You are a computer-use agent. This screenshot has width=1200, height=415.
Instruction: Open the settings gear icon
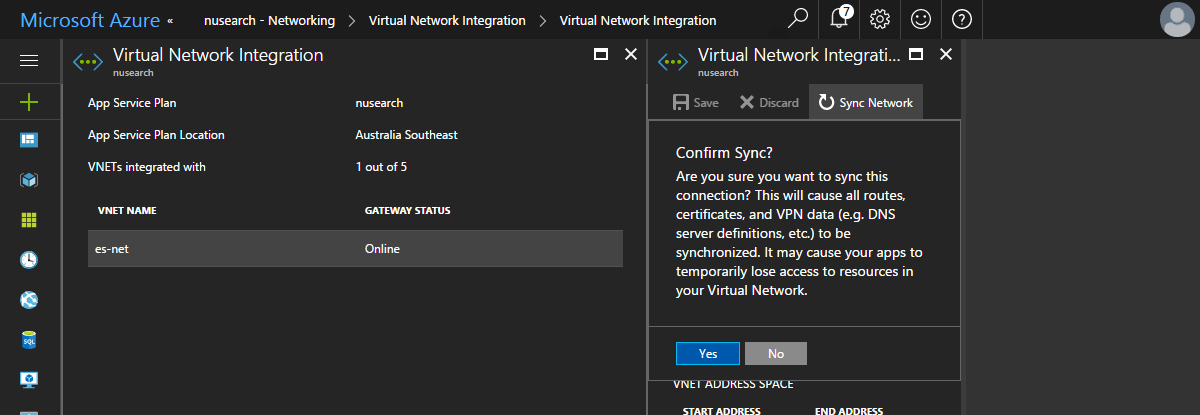click(x=880, y=19)
